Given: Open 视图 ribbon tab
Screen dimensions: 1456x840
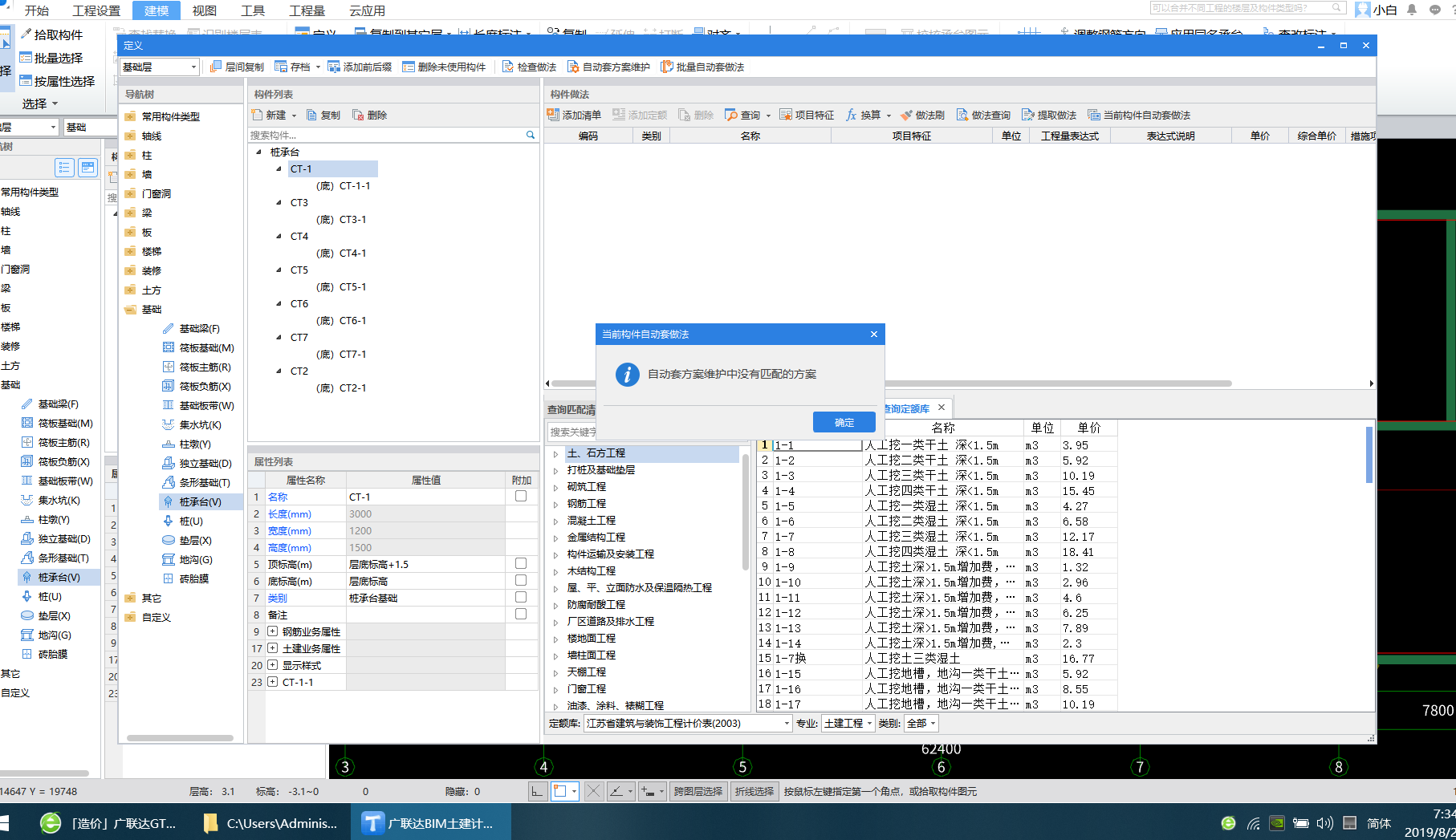Looking at the screenshot, I should tap(205, 10).
